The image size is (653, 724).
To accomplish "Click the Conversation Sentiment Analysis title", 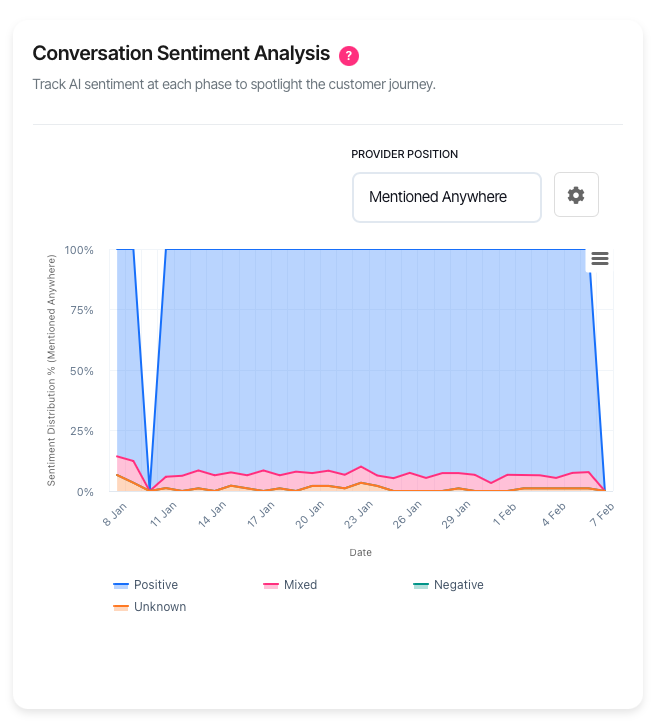I will 181,53.
